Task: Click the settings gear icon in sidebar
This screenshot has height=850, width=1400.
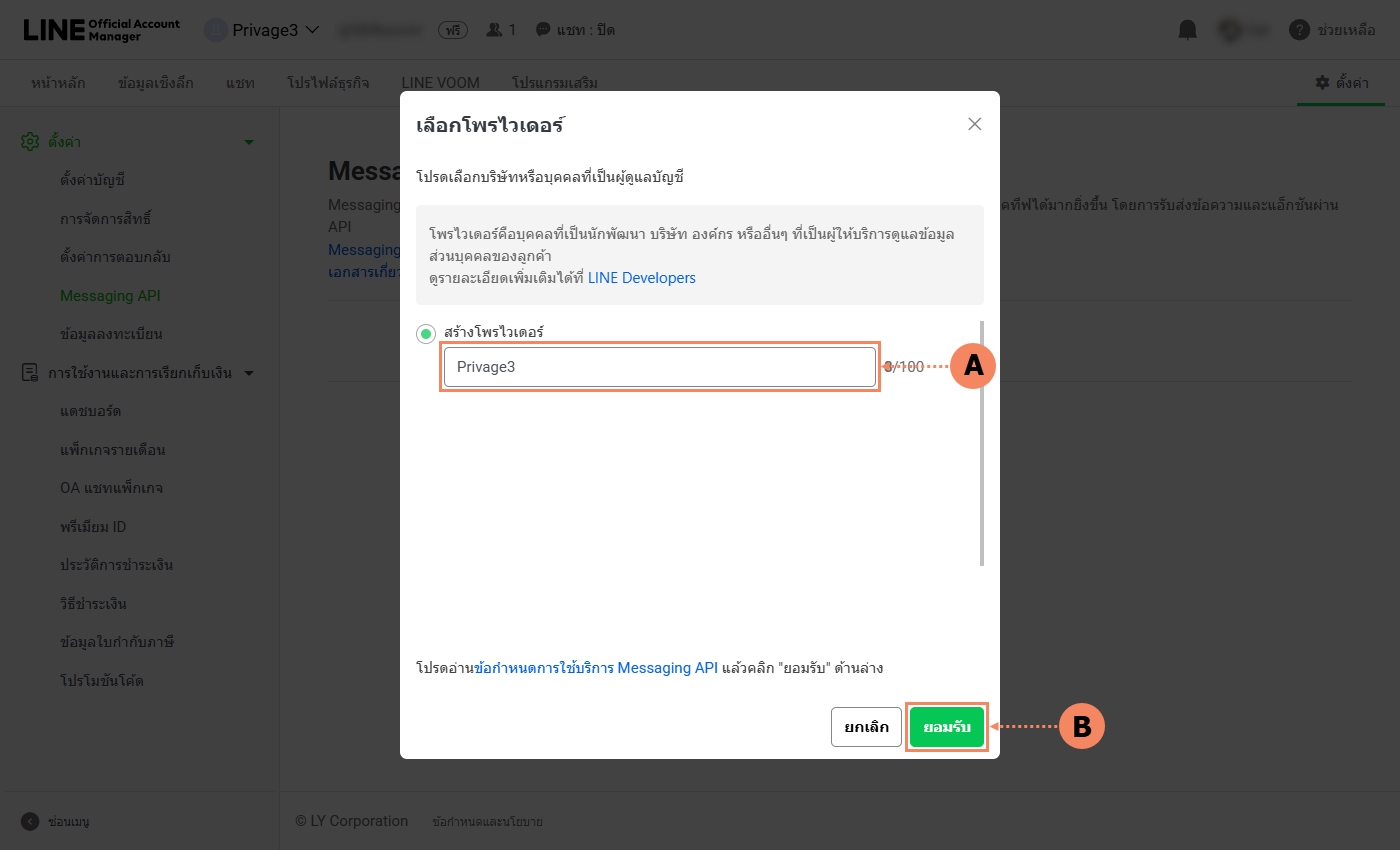Action: [31, 142]
